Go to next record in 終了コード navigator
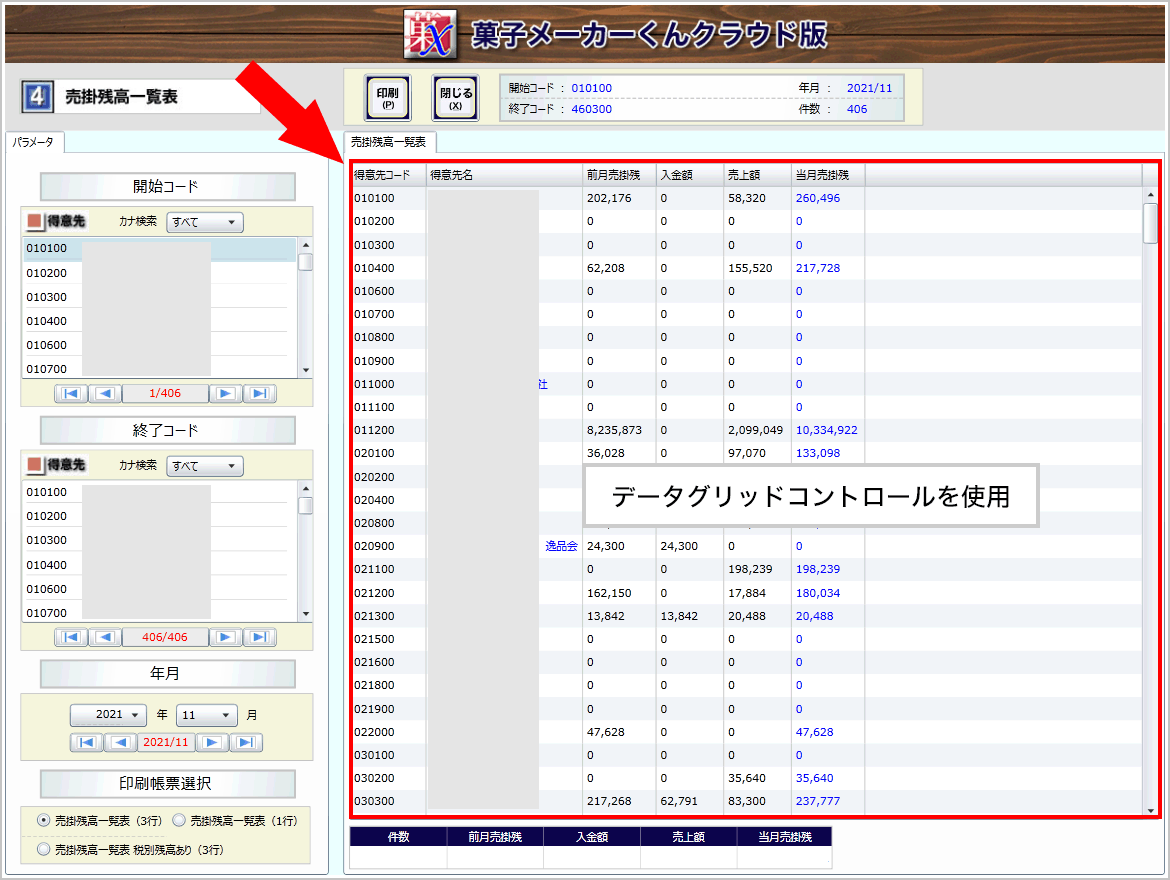The image size is (1170, 880). tap(225, 637)
